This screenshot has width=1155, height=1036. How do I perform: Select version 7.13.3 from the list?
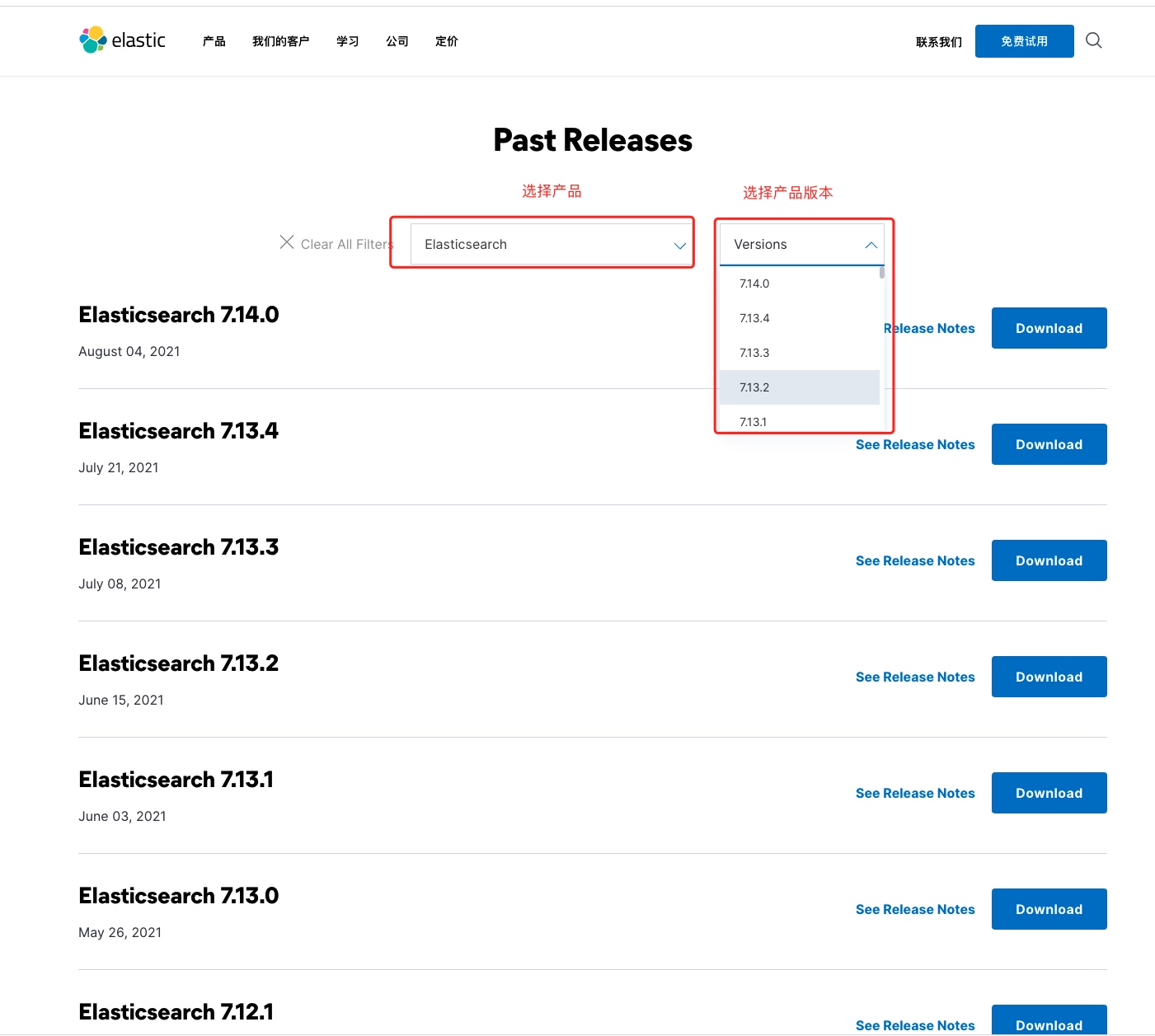[x=800, y=353]
